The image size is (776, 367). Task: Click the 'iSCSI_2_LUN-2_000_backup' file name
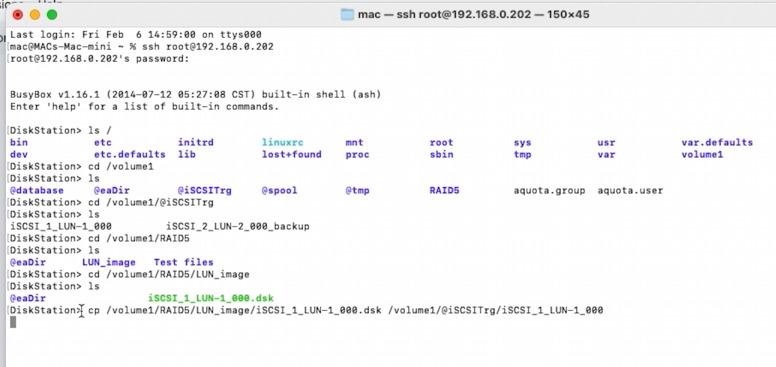238,226
